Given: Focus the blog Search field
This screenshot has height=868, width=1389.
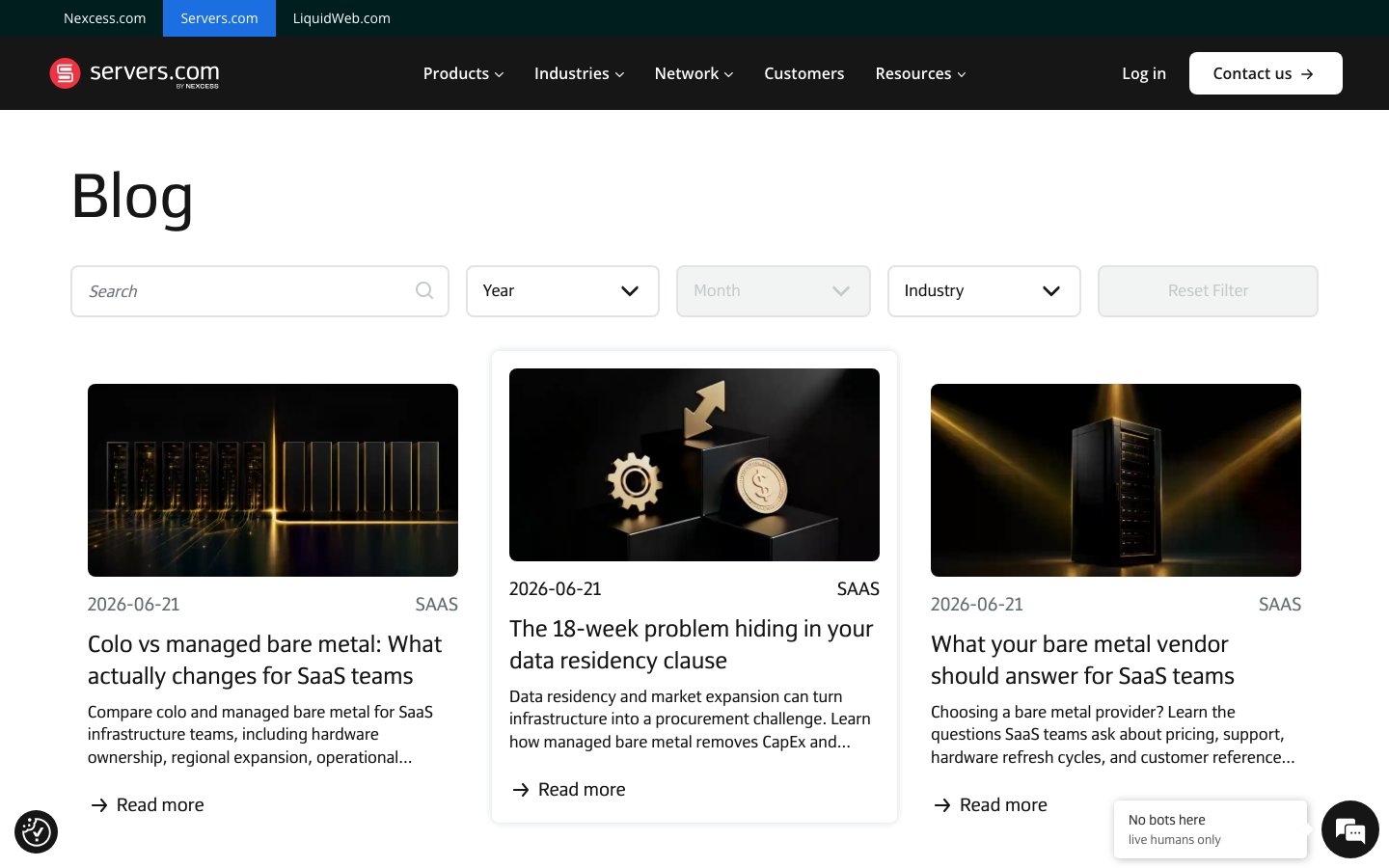Looking at the screenshot, I should point(259,291).
